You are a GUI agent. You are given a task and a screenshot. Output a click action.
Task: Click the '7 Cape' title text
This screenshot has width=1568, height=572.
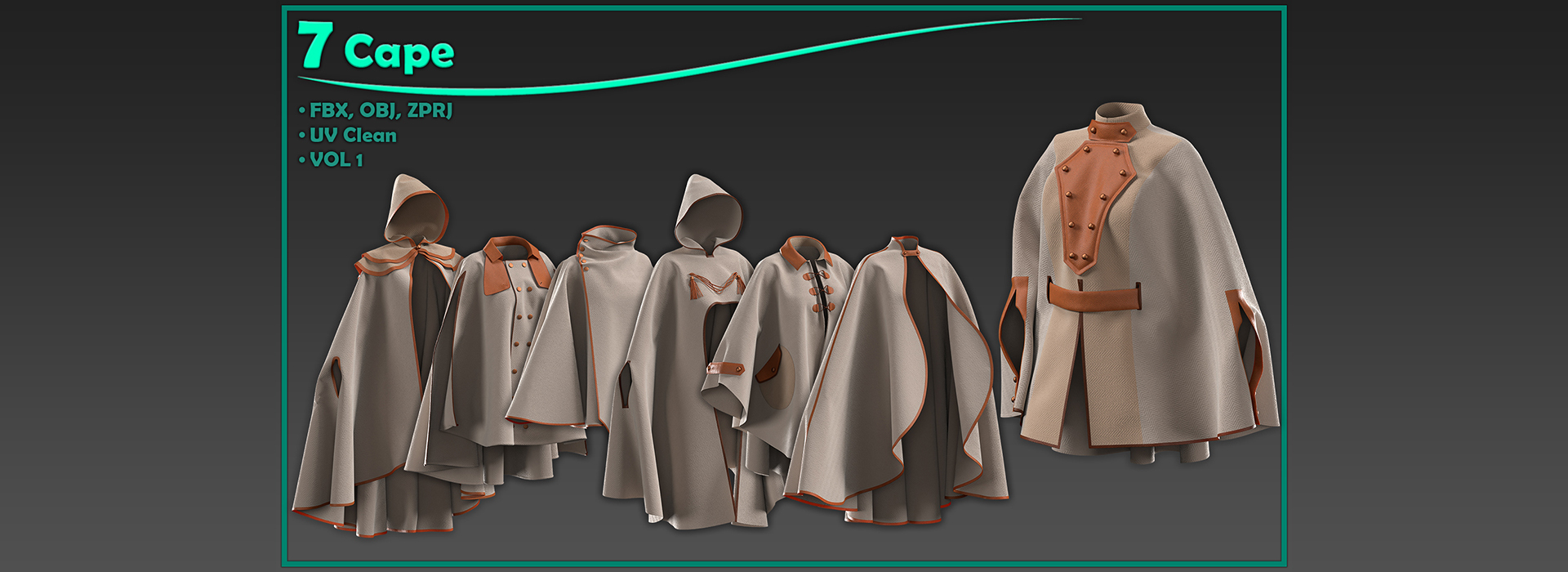(x=376, y=47)
